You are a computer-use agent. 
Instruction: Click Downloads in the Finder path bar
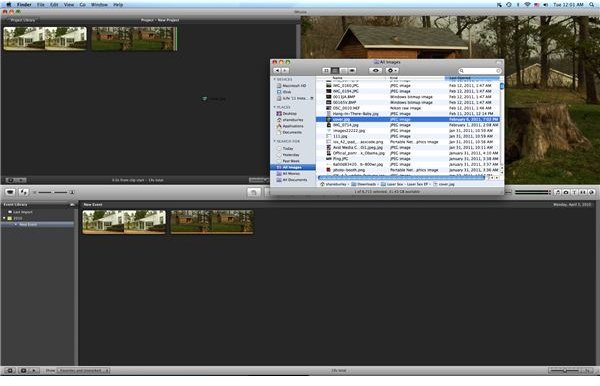pyautogui.click(x=364, y=184)
